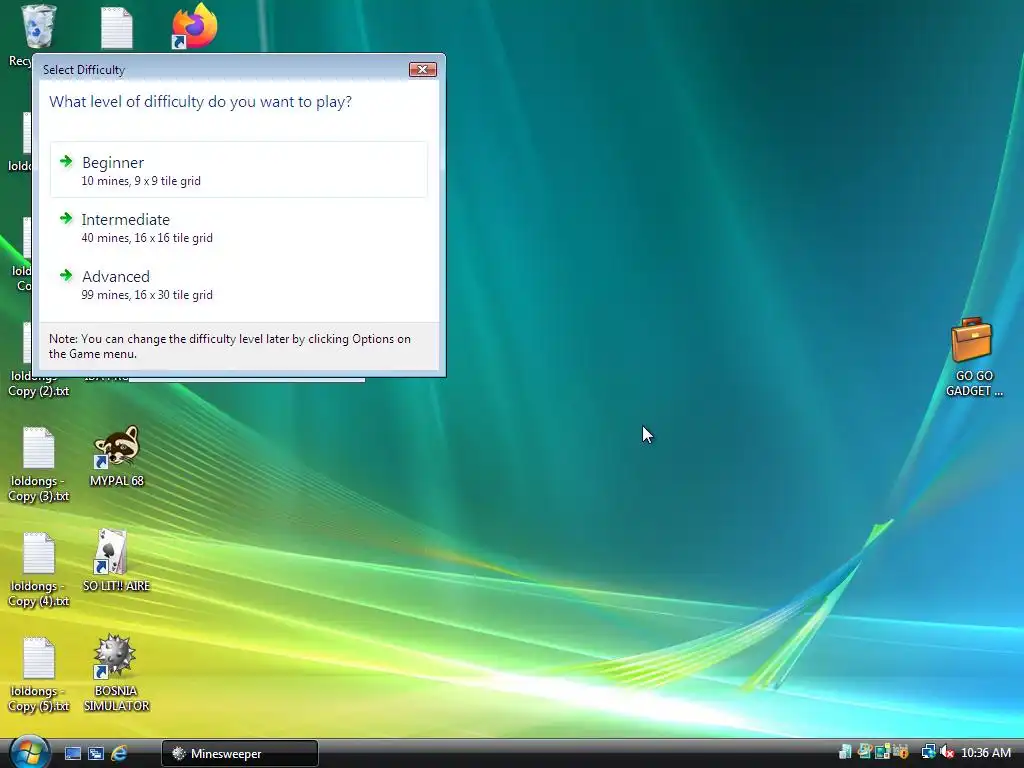
Task: Select the unnamed text file beside Recycle Bin
Action: [117, 27]
